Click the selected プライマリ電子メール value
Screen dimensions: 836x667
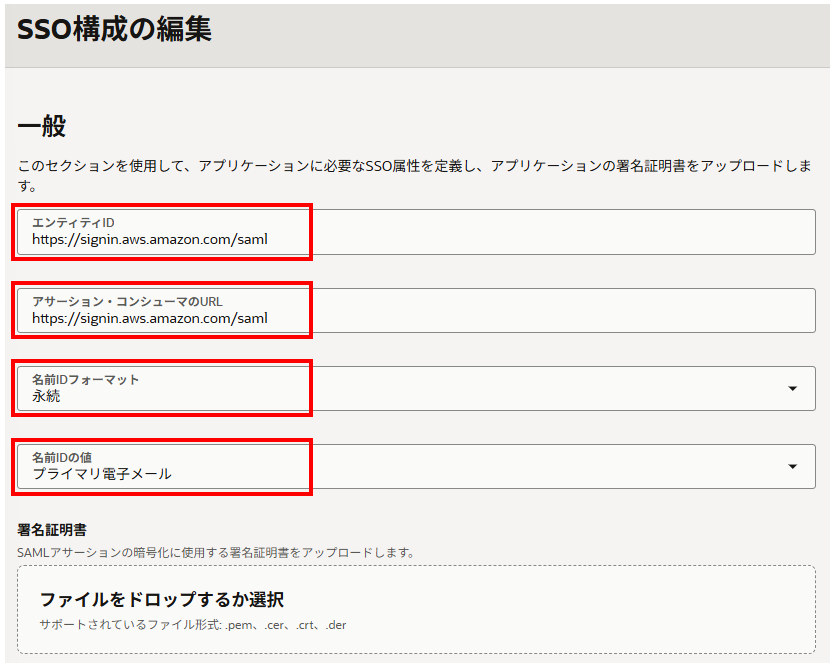tap(101, 474)
